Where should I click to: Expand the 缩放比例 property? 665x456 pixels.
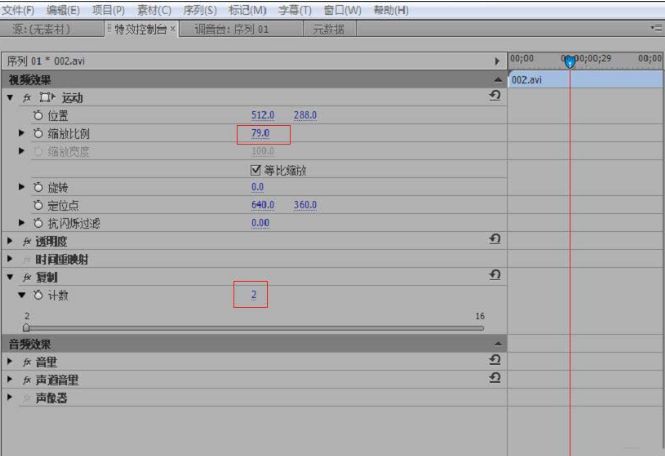(22, 133)
